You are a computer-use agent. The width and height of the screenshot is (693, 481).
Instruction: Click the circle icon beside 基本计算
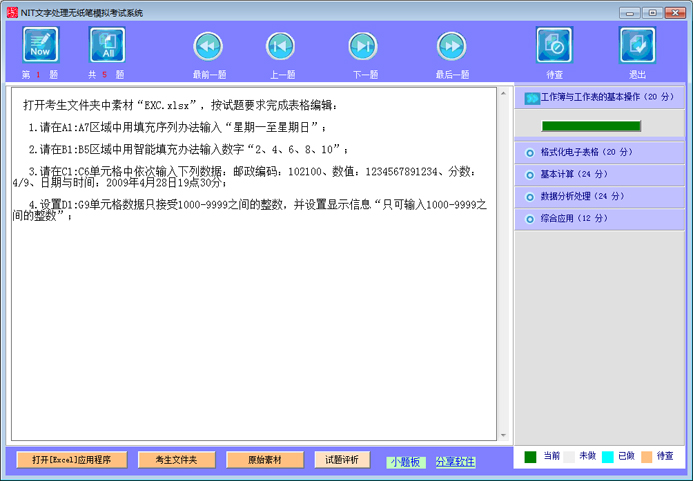tap(529, 175)
